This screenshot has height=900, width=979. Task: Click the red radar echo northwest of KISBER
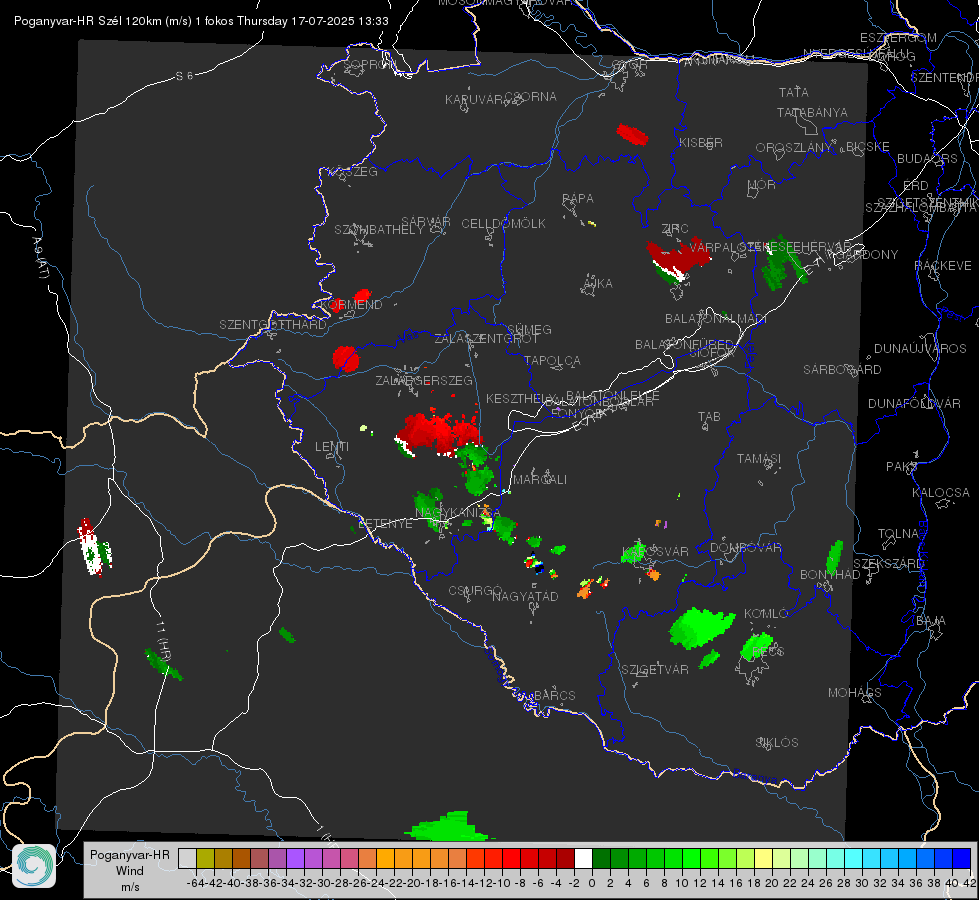pyautogui.click(x=632, y=134)
